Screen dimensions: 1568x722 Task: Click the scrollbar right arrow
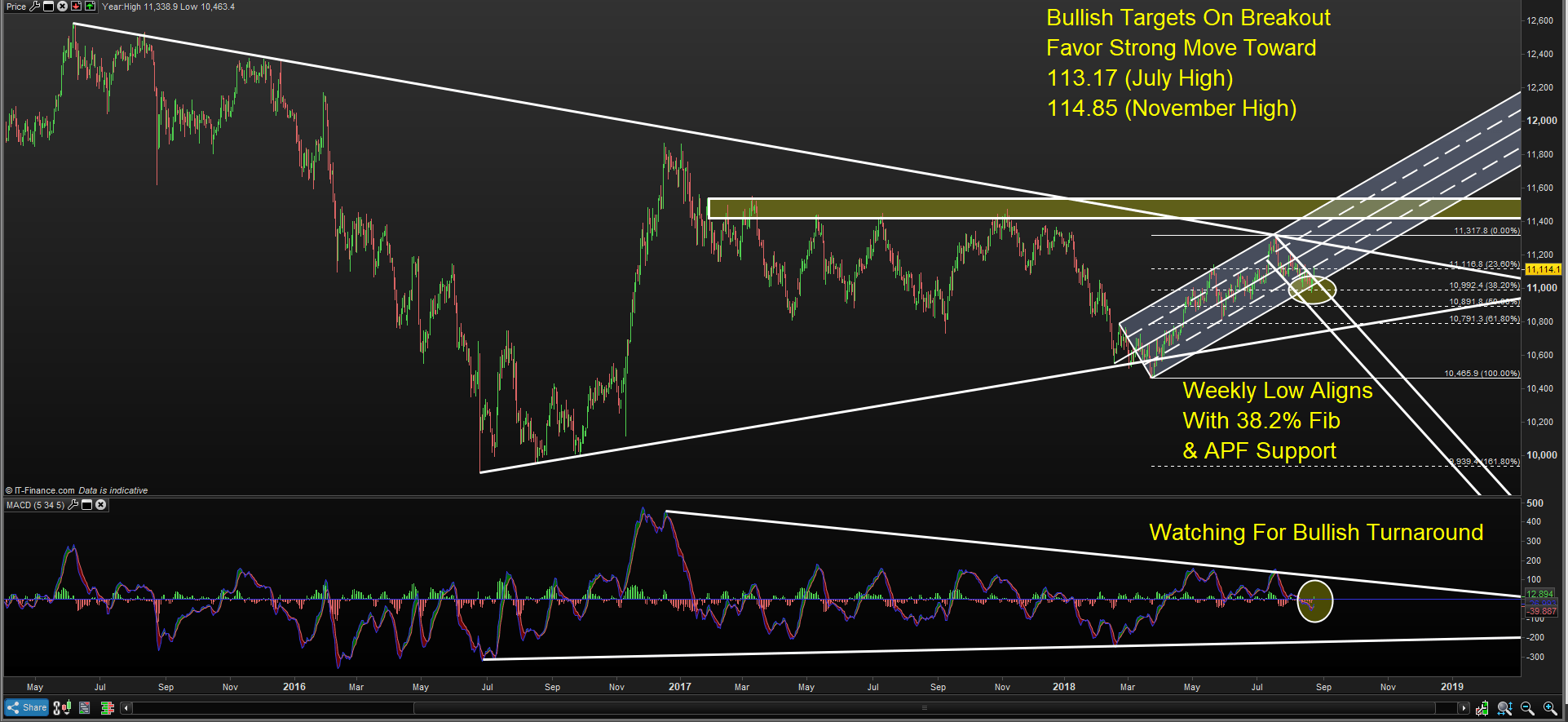[x=1464, y=708]
